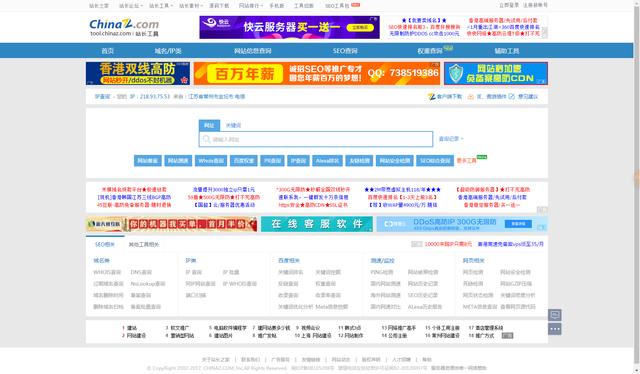Click 手机版 in the top bar
This screenshot has height=374, width=640.
pos(277,6)
